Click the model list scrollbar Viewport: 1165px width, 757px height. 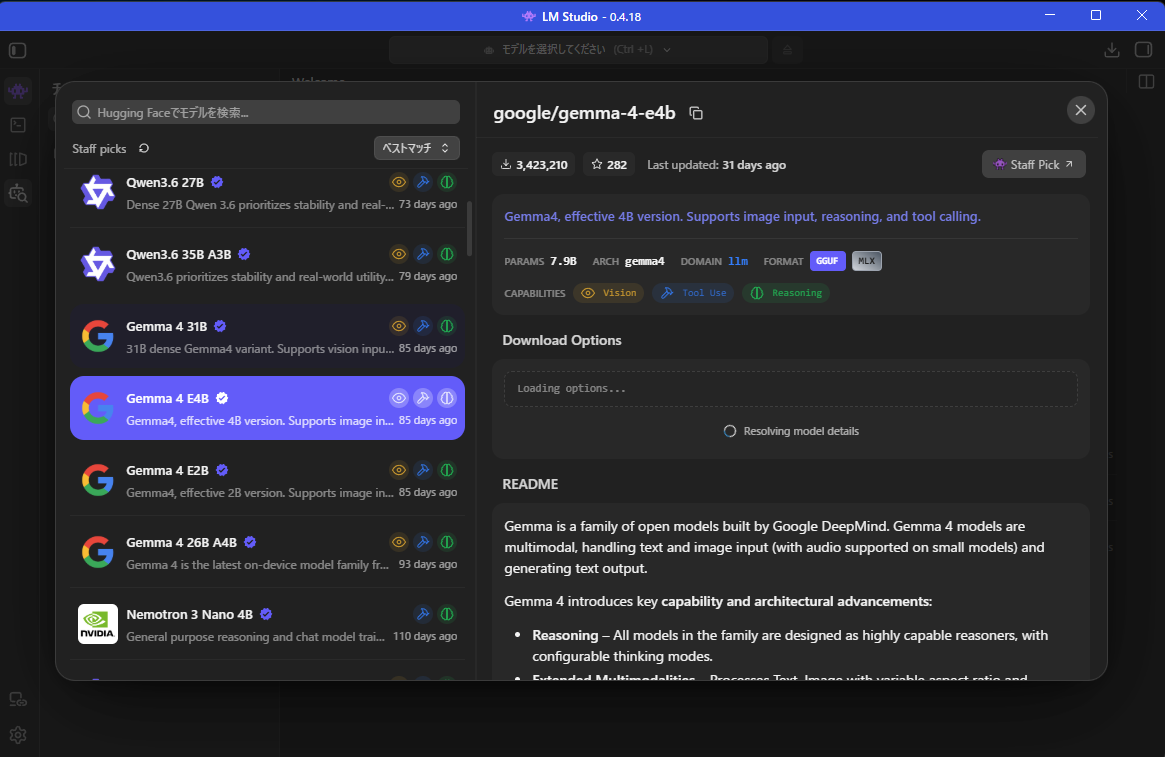click(x=469, y=227)
